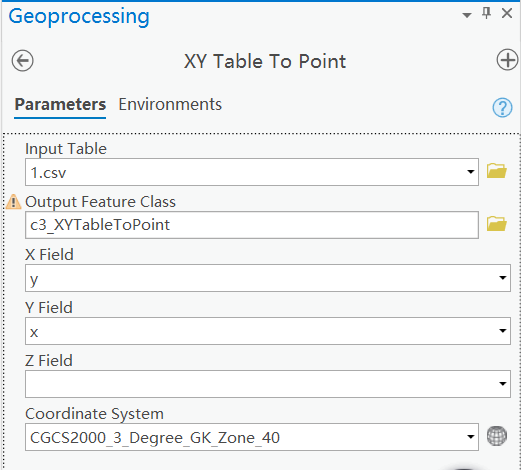Expand the Input Table dropdown
This screenshot has height=470, width=521.
pos(471,172)
